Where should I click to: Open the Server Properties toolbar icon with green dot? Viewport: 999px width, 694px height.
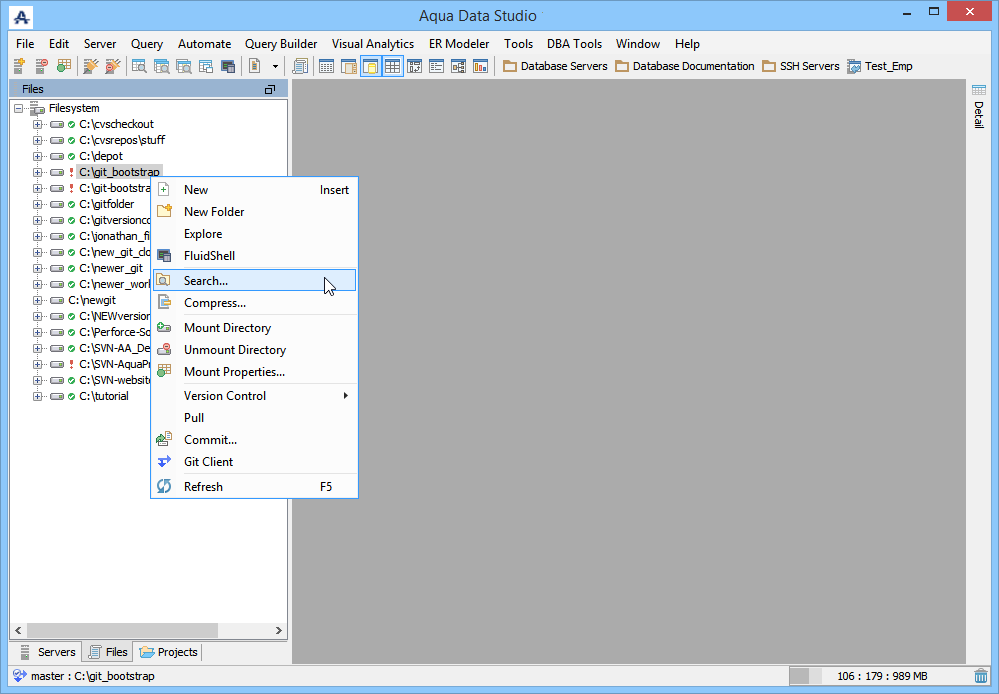[64, 66]
